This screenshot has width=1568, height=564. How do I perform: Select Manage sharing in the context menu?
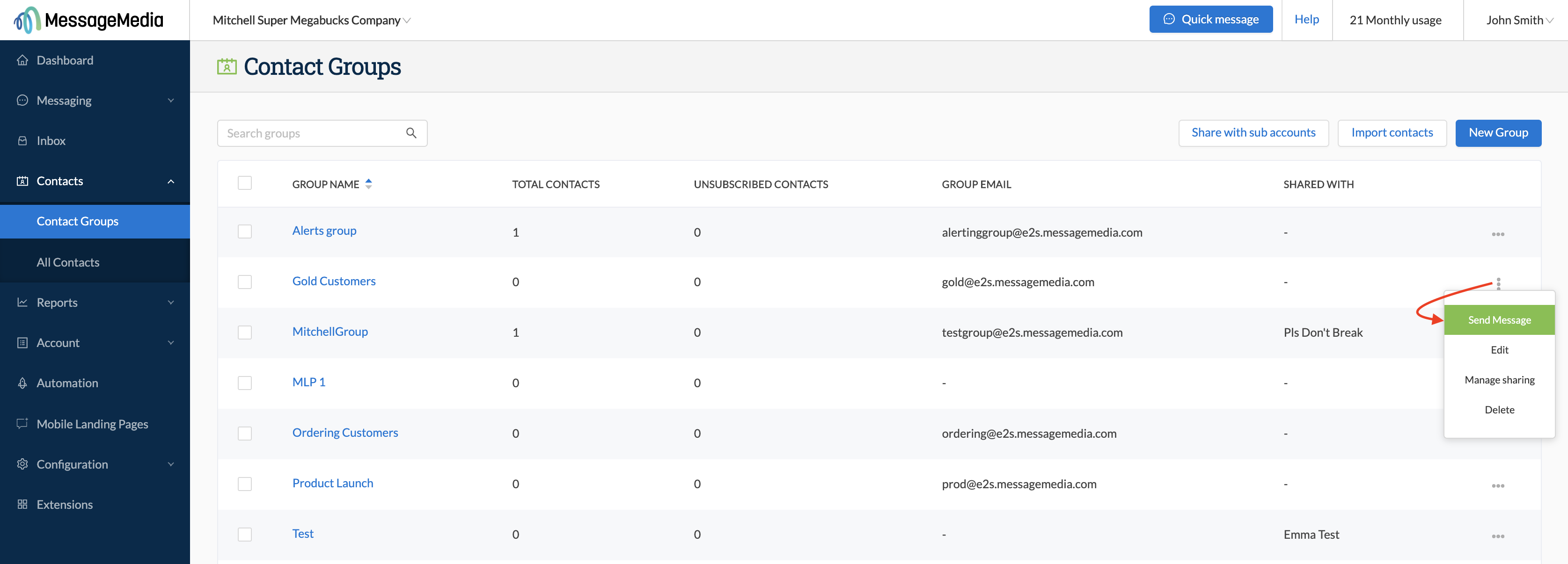1499,380
